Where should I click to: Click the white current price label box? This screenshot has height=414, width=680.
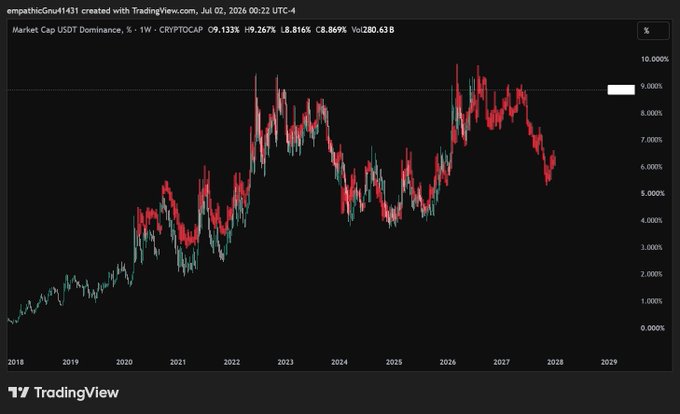pyautogui.click(x=621, y=90)
